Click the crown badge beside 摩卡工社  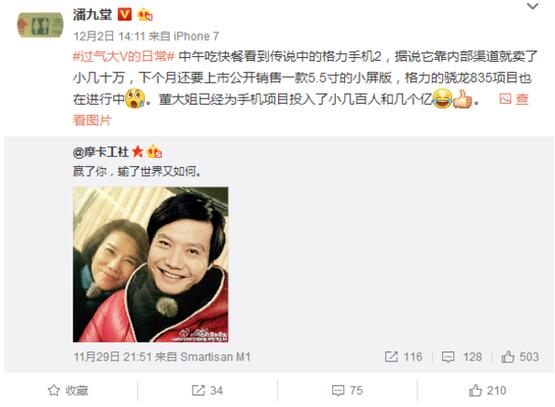pyautogui.click(x=154, y=152)
